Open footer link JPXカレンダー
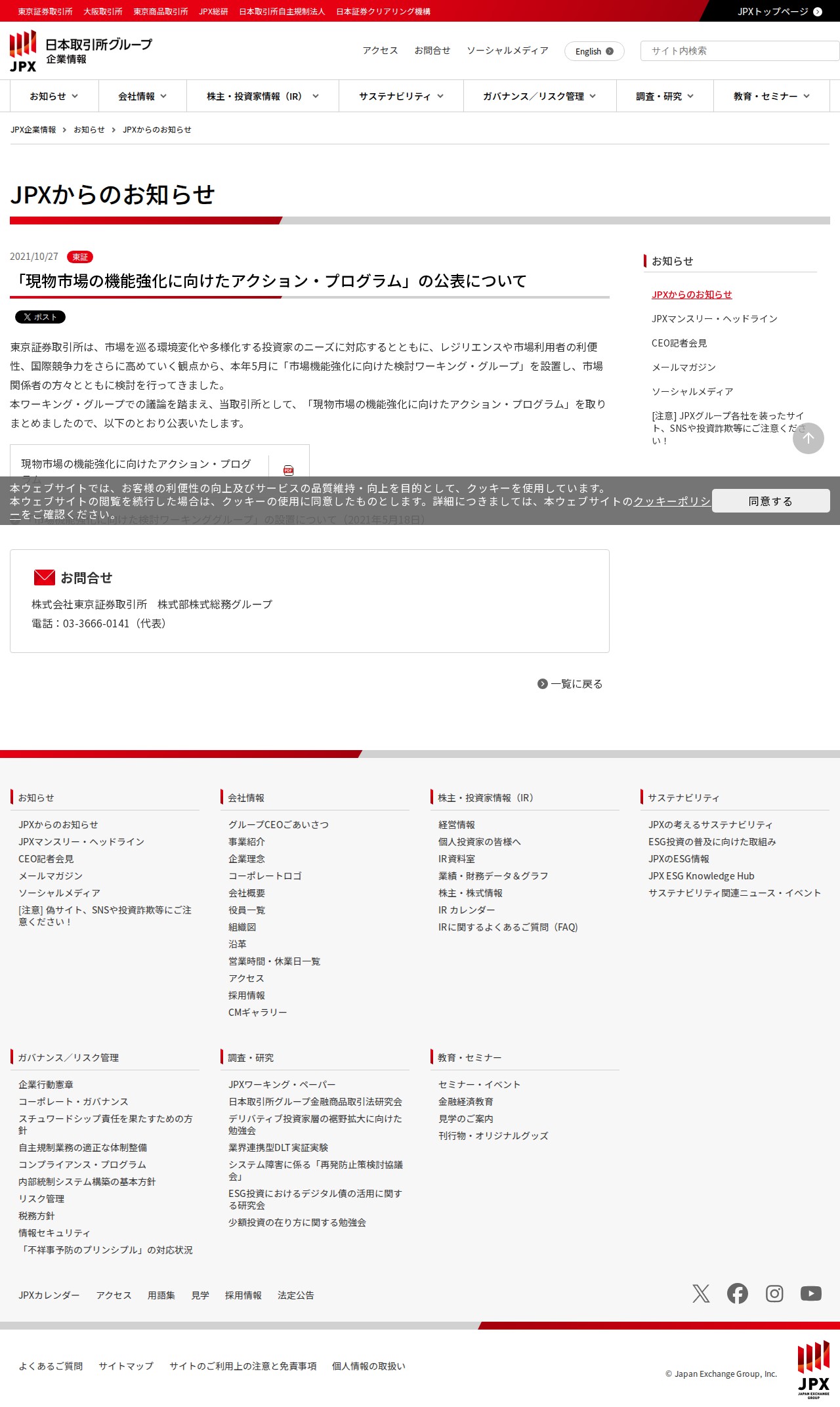The height and width of the screenshot is (1407, 840). click(x=49, y=1295)
